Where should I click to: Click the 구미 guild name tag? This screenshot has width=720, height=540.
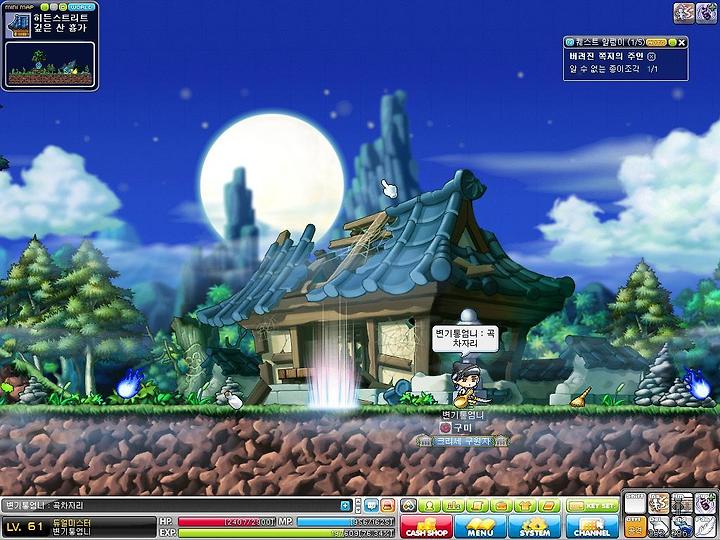(456, 428)
